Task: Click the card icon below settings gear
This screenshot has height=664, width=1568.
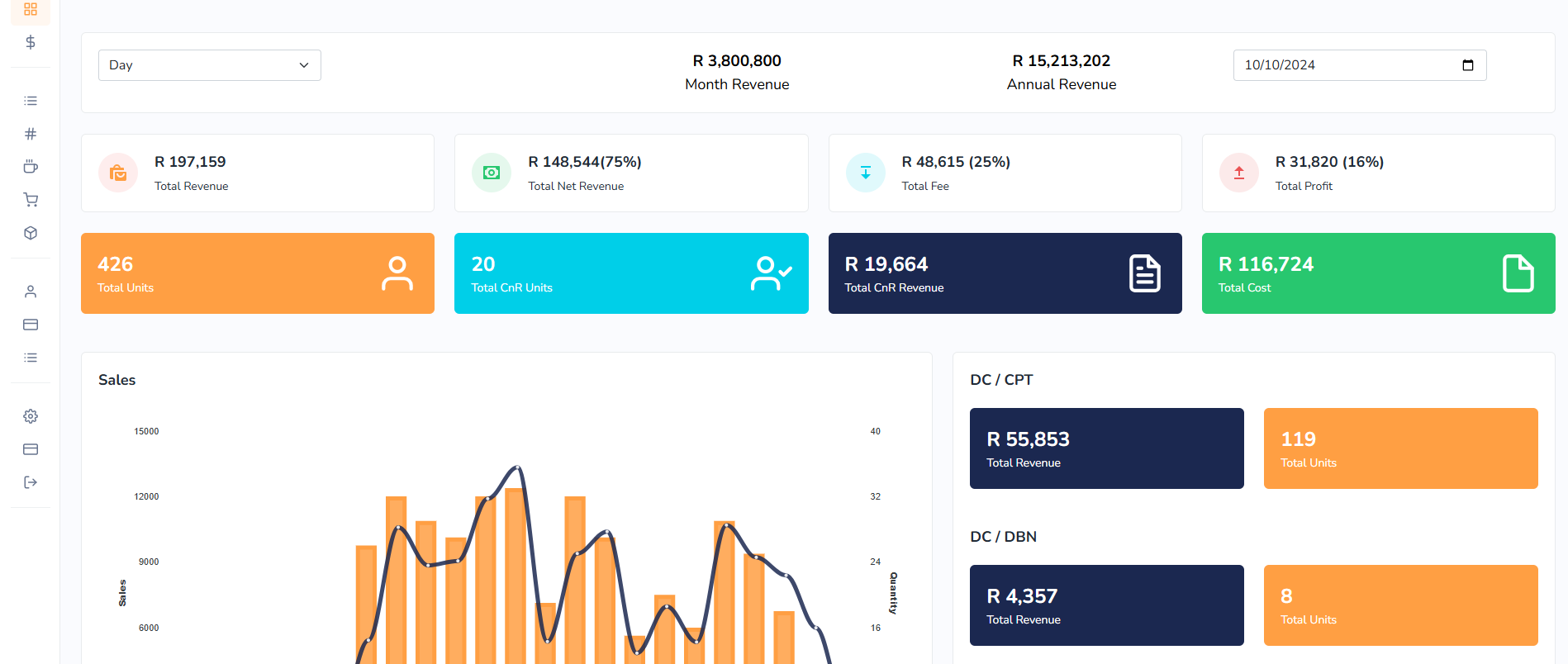Action: (31, 449)
